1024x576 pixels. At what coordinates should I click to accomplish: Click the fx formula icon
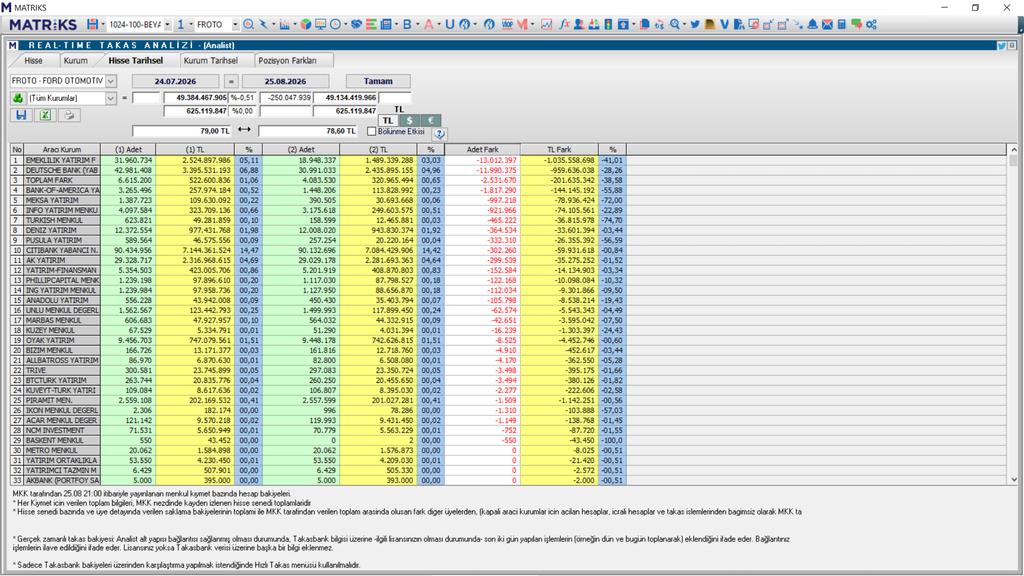564,24
